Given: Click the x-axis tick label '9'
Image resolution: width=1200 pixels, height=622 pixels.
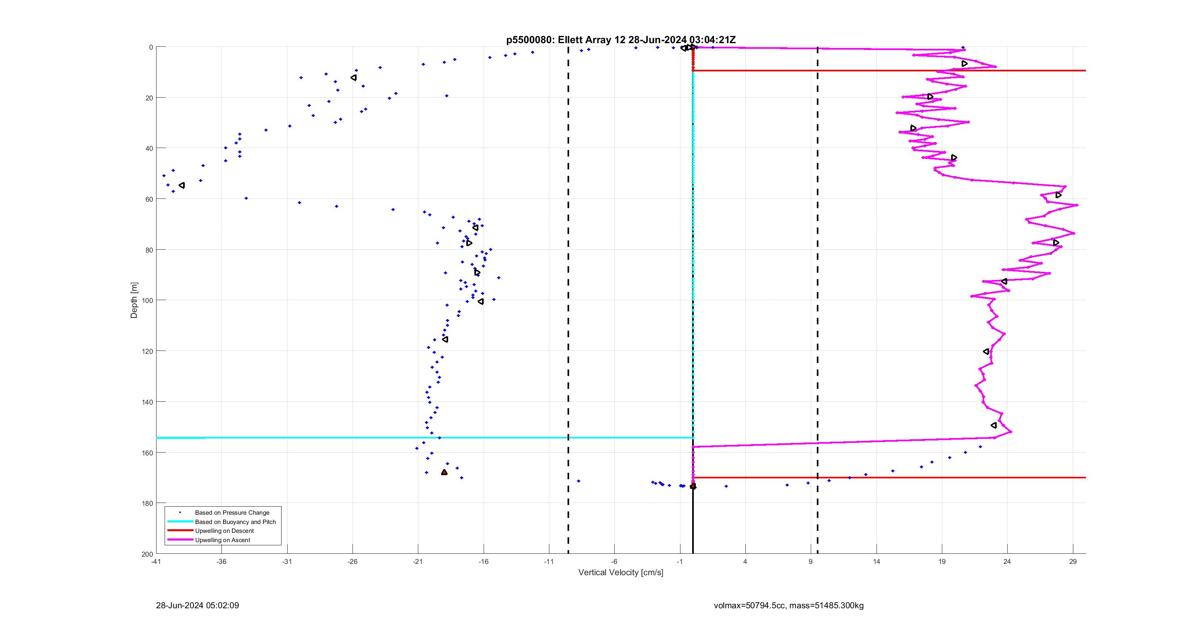Looking at the screenshot, I should click(x=811, y=563).
